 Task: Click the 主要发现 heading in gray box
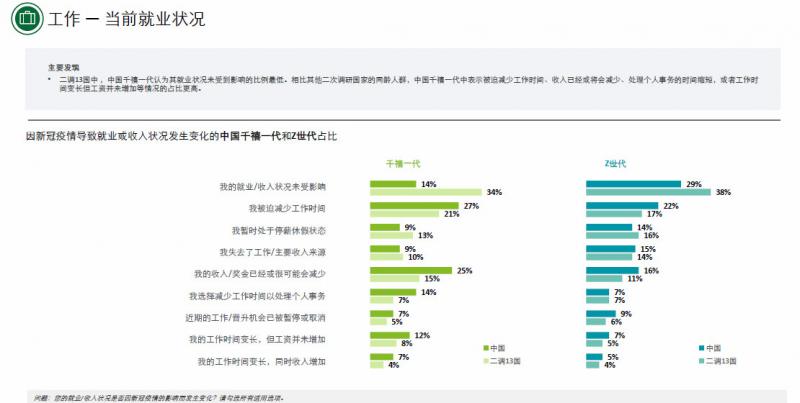[x=64, y=67]
